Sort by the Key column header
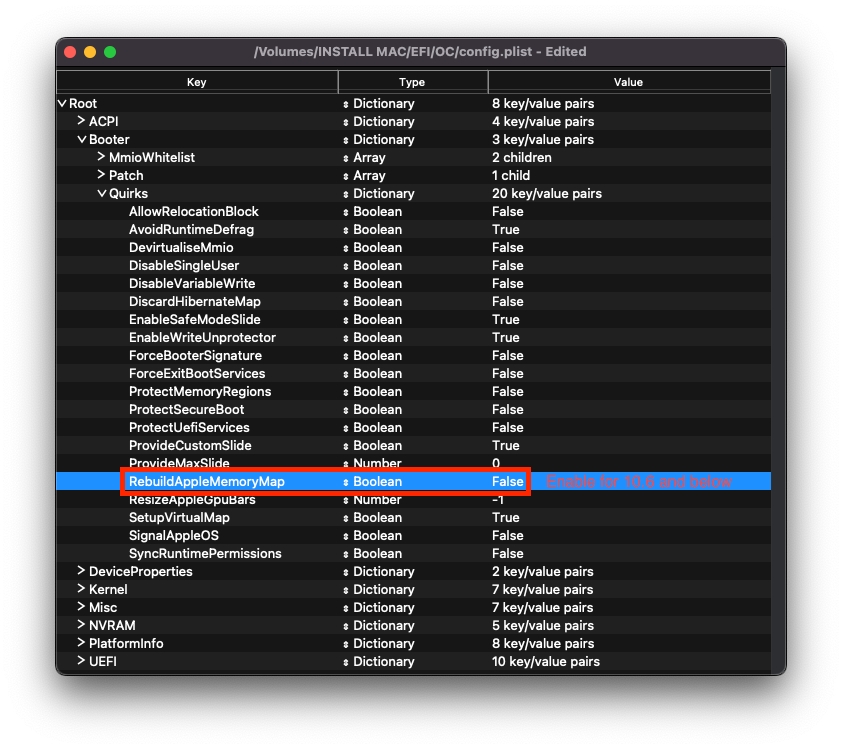The height and width of the screenshot is (749, 842). 197,82
